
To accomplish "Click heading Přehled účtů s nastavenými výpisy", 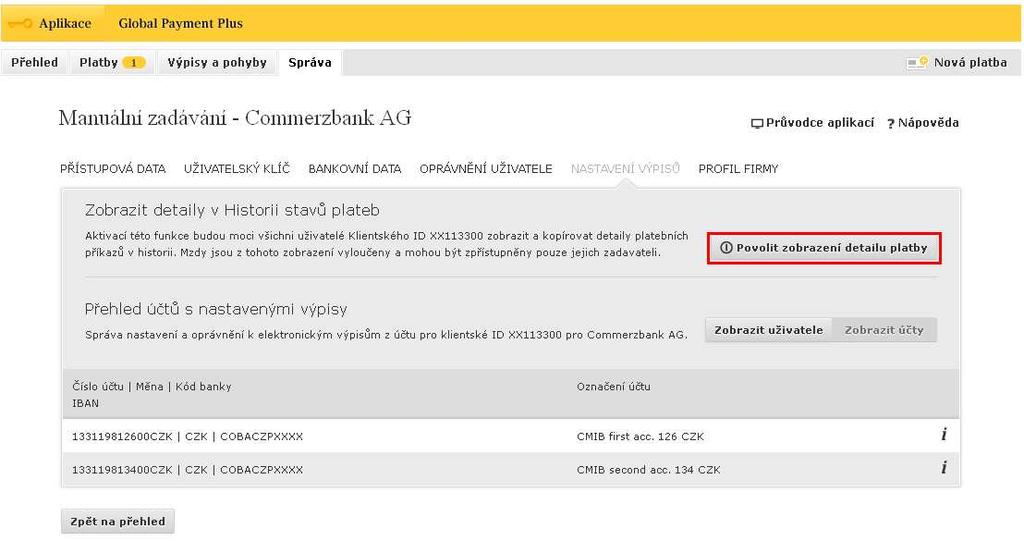I will tap(216, 309).
